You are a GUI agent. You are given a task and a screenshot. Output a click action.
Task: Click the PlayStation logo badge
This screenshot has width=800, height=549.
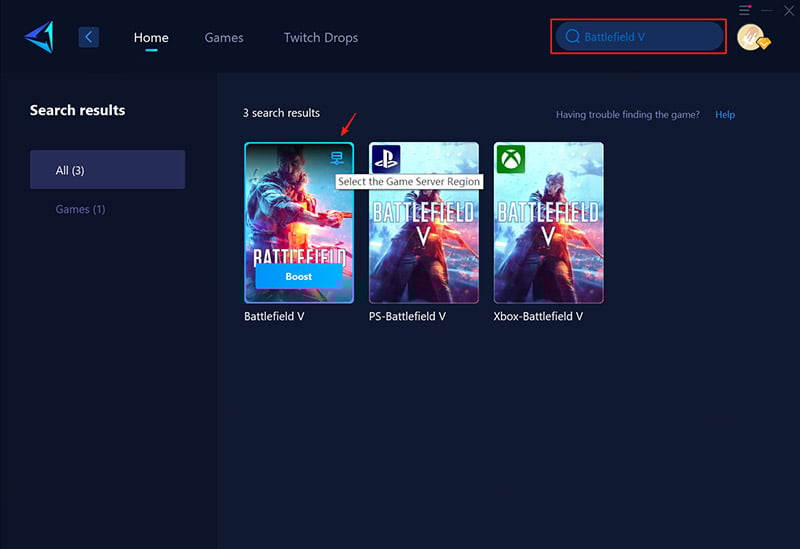pos(386,159)
